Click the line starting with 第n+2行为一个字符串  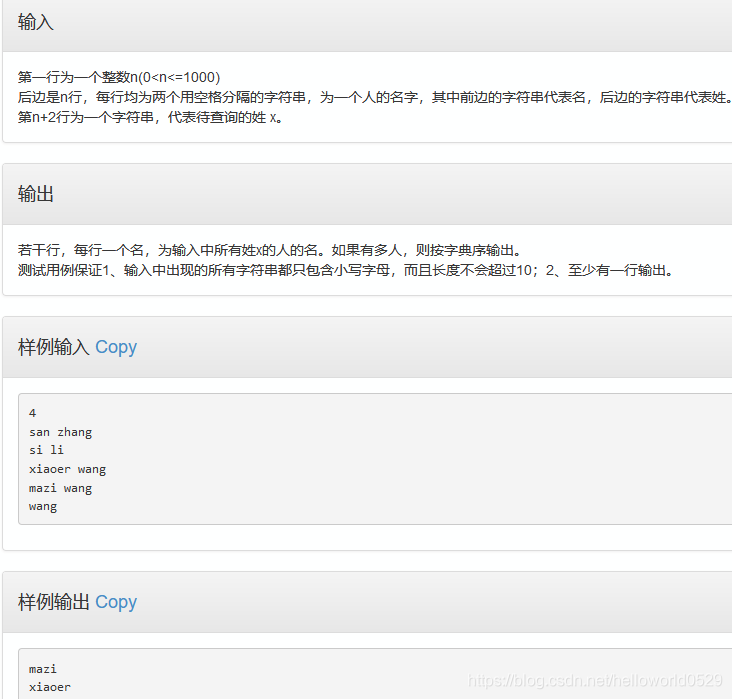(150, 117)
